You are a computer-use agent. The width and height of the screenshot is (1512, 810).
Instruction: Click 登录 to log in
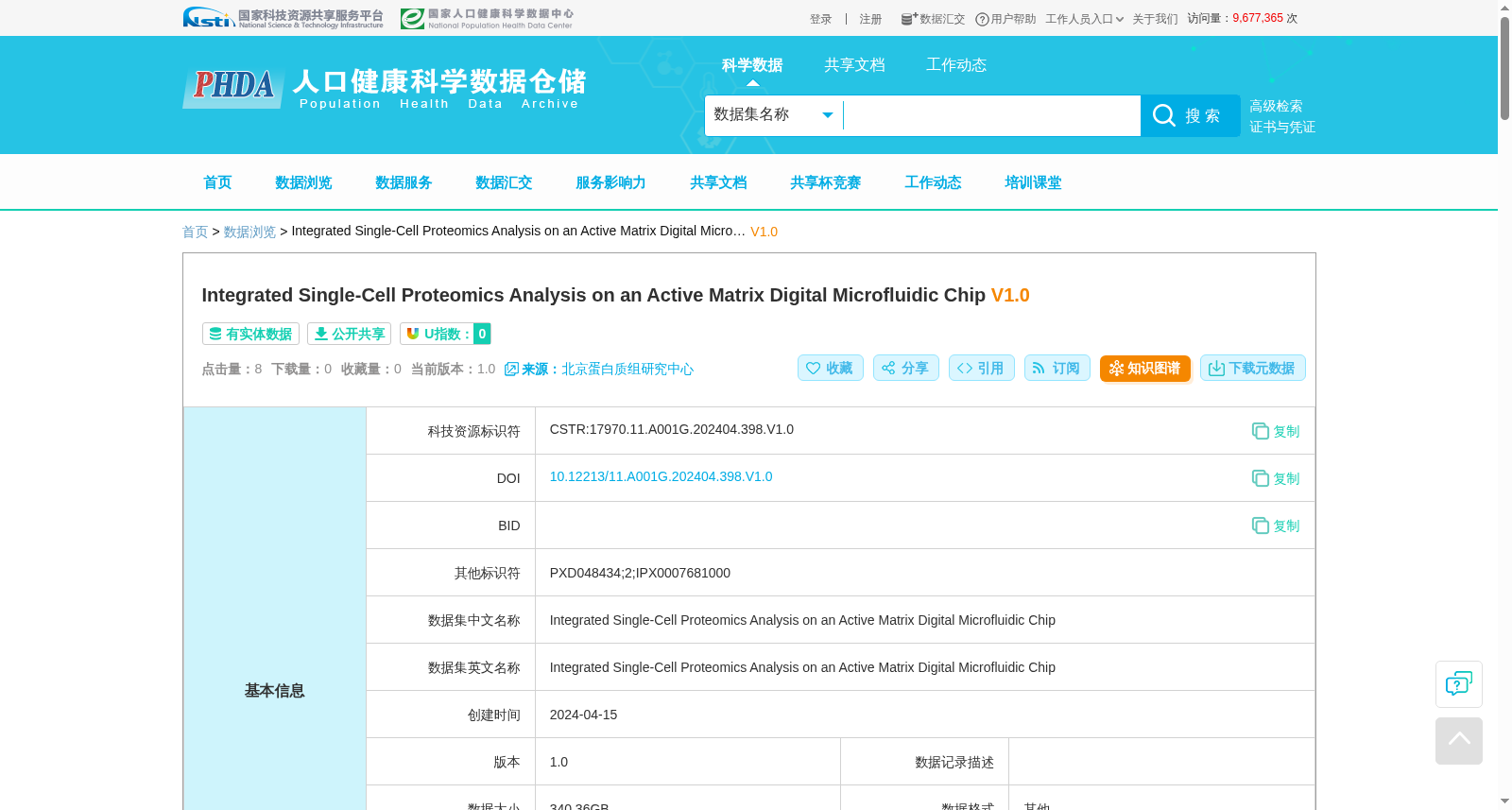click(820, 19)
